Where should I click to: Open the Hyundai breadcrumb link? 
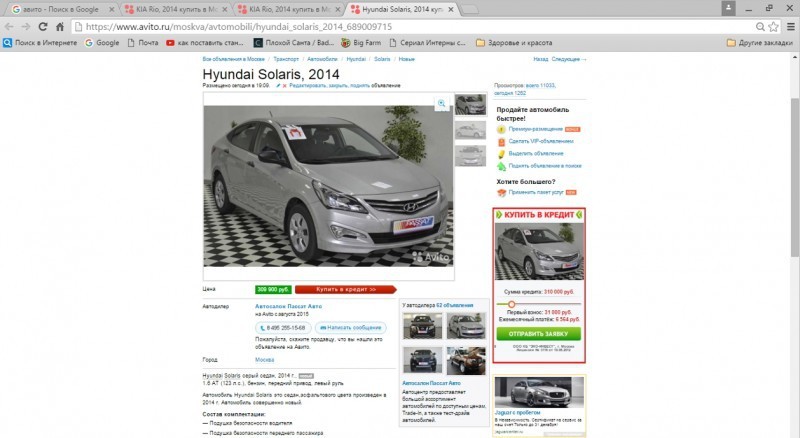[x=356, y=59]
